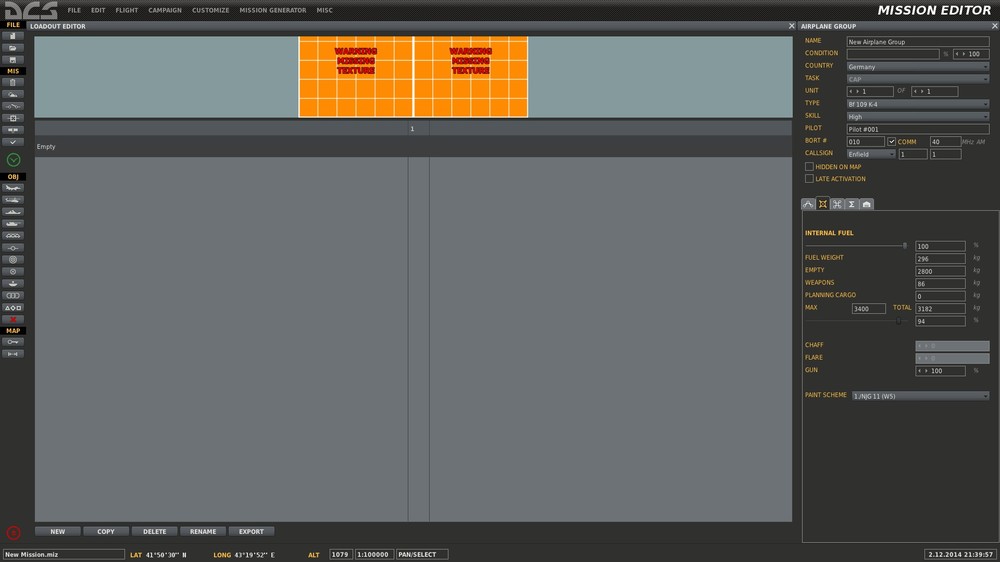Switch to the hangar building tab
This screenshot has width=1000, height=562.
click(866, 204)
